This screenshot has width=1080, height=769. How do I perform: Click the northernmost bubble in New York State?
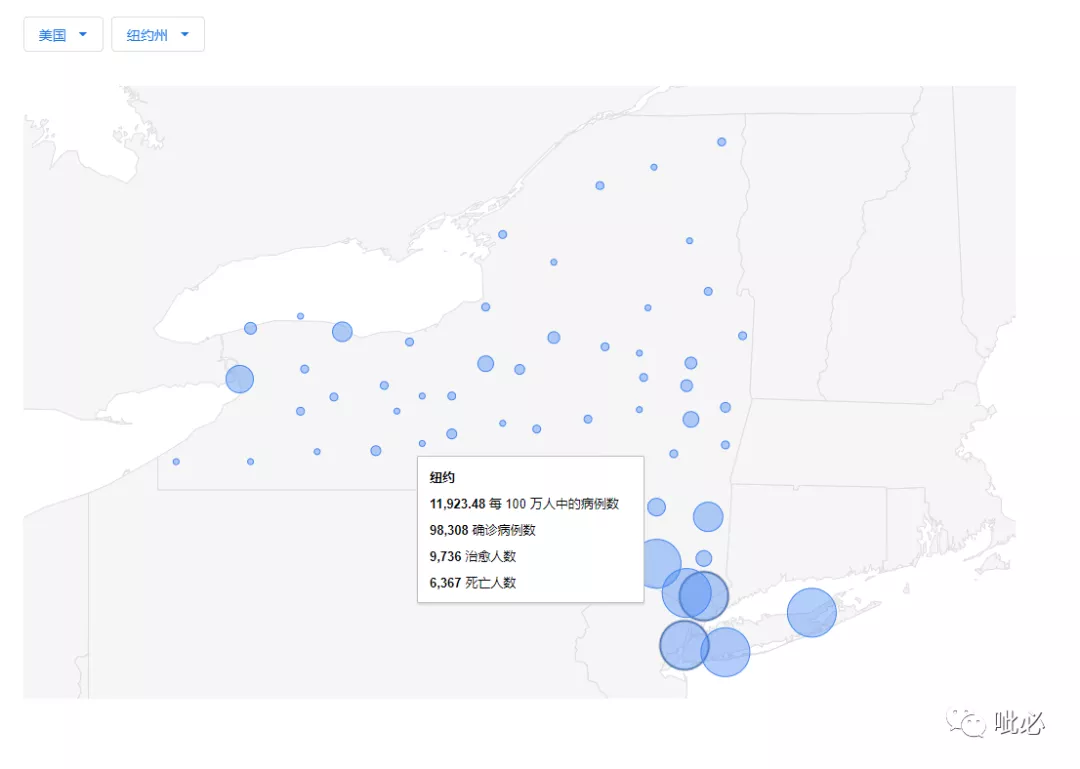(x=721, y=142)
